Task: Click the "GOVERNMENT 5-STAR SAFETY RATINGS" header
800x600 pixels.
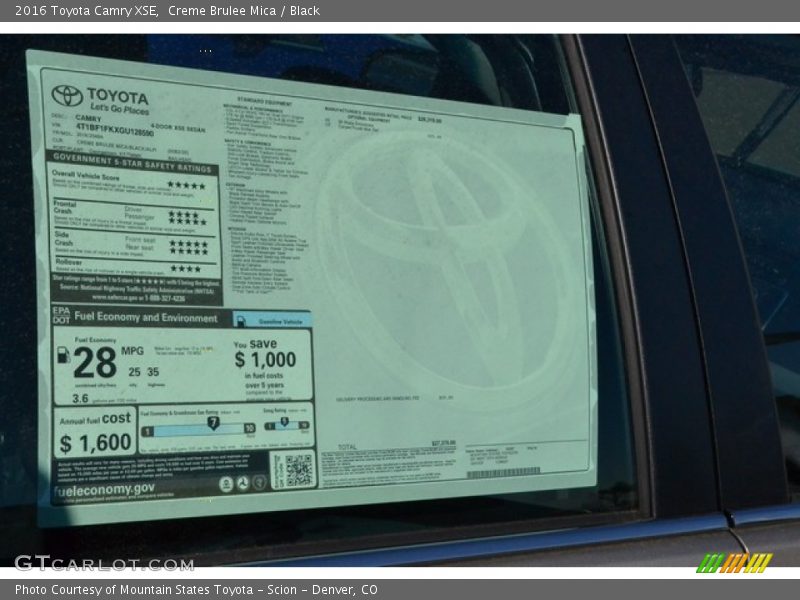Action: 132,162
